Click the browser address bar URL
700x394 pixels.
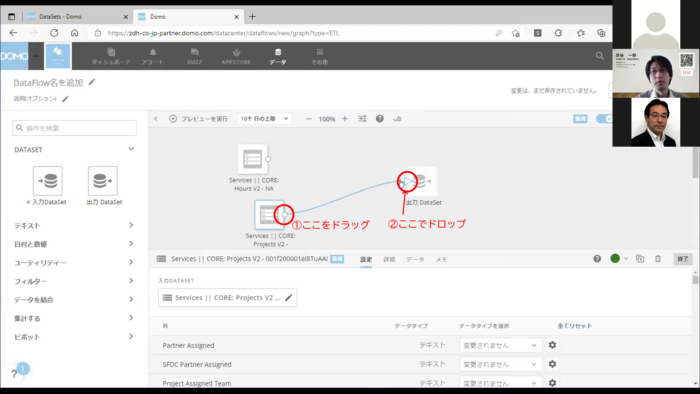tap(223, 33)
